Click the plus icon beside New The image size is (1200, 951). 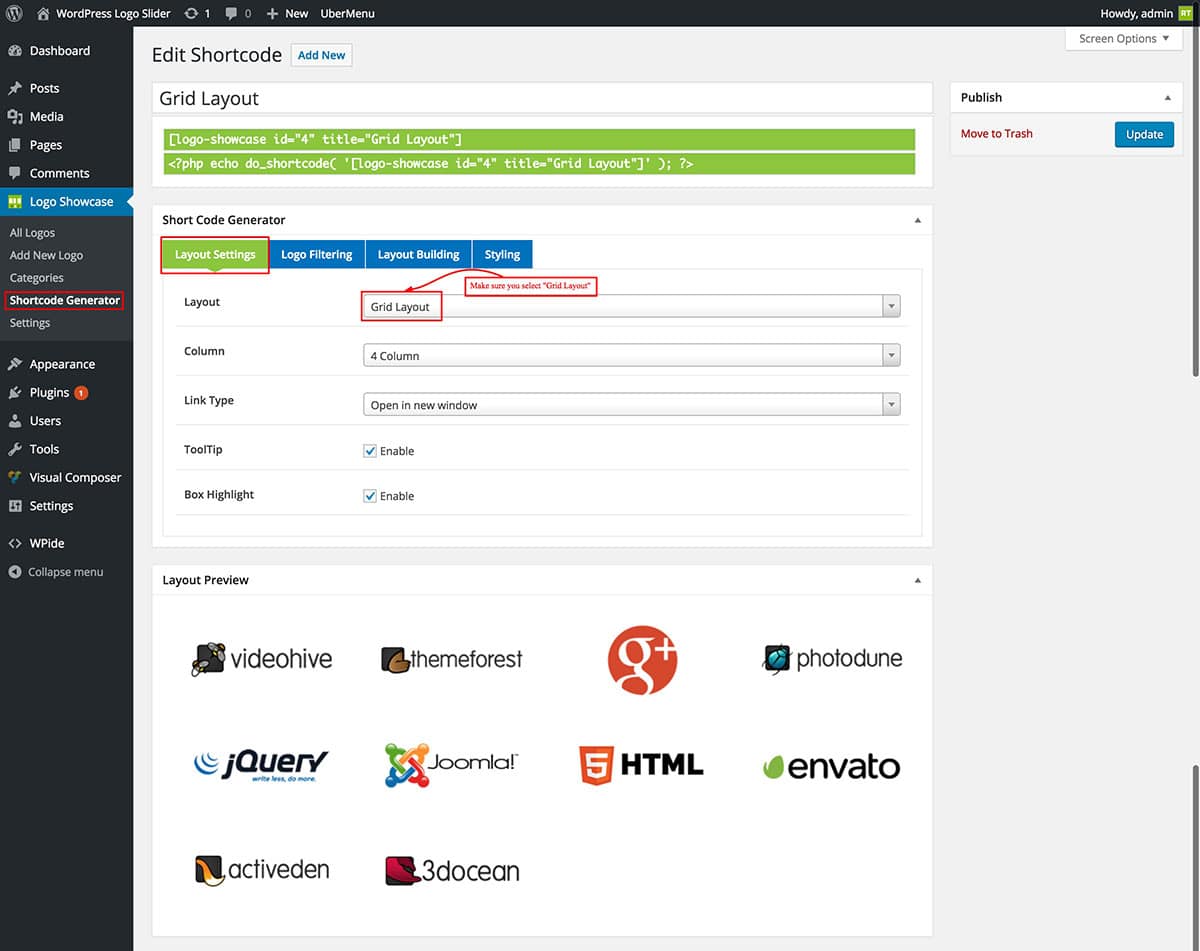click(272, 14)
